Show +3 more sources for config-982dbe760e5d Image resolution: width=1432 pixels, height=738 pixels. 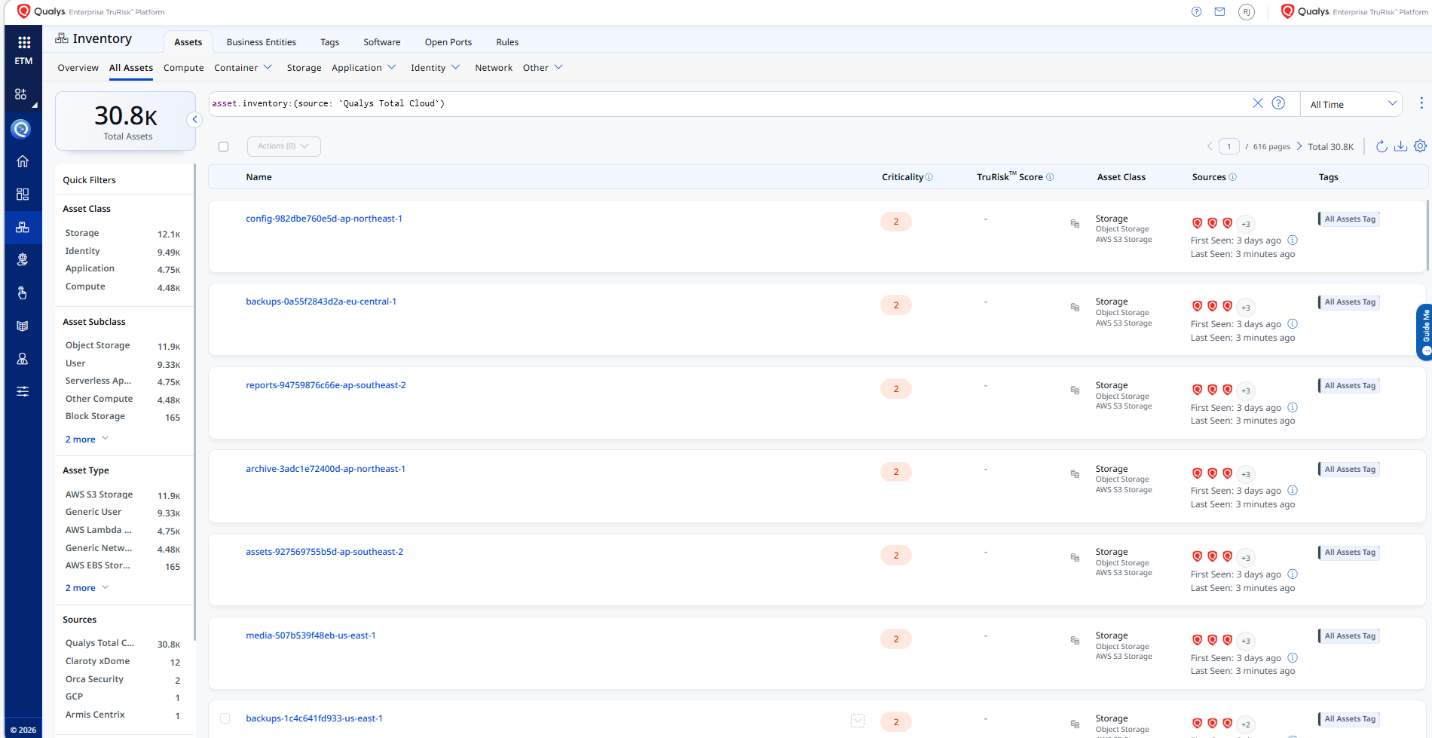click(1246, 223)
